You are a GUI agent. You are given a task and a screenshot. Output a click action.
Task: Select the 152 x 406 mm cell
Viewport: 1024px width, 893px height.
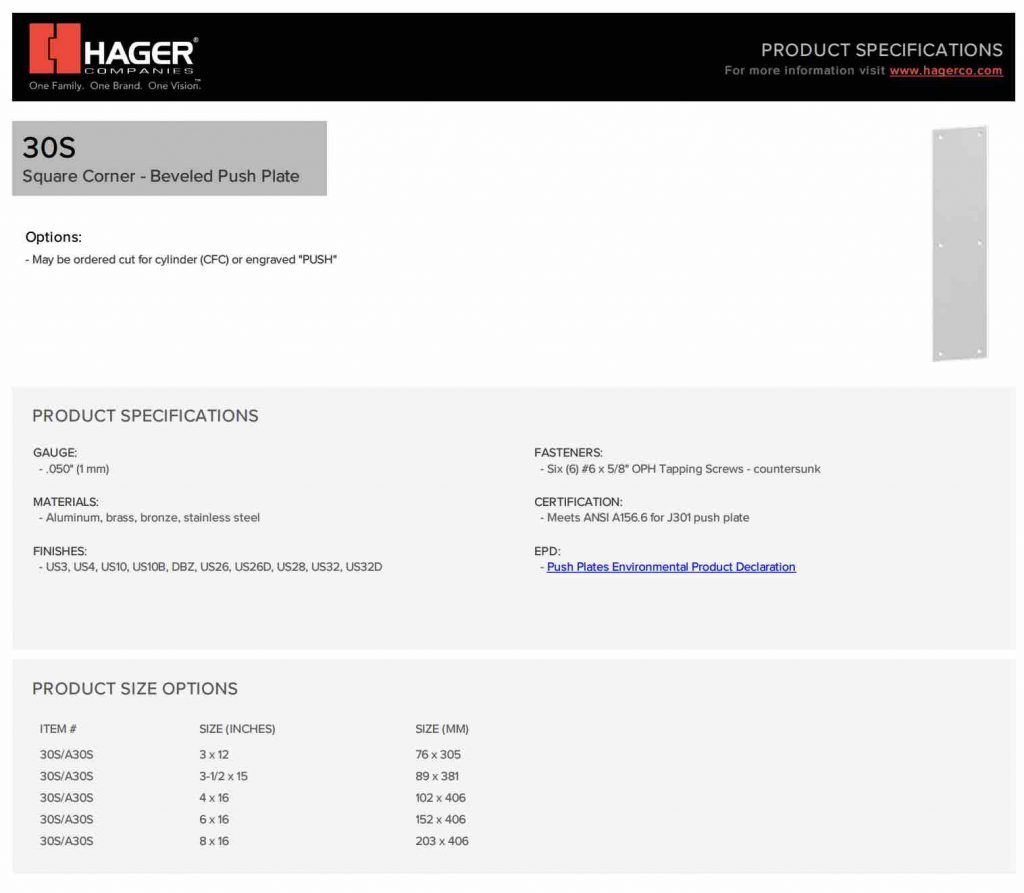(x=441, y=819)
